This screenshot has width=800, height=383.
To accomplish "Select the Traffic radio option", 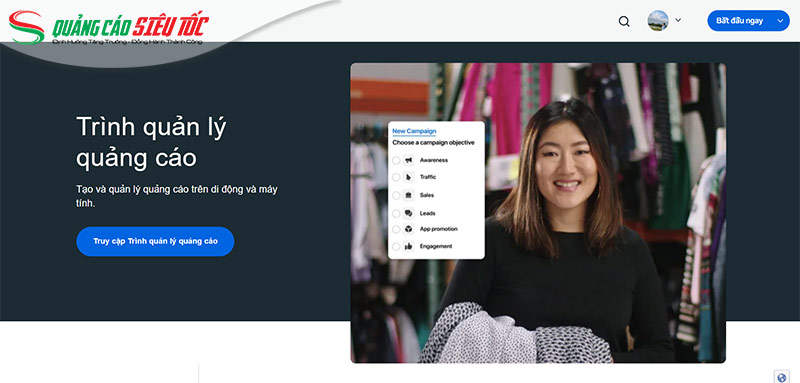I will (396, 177).
